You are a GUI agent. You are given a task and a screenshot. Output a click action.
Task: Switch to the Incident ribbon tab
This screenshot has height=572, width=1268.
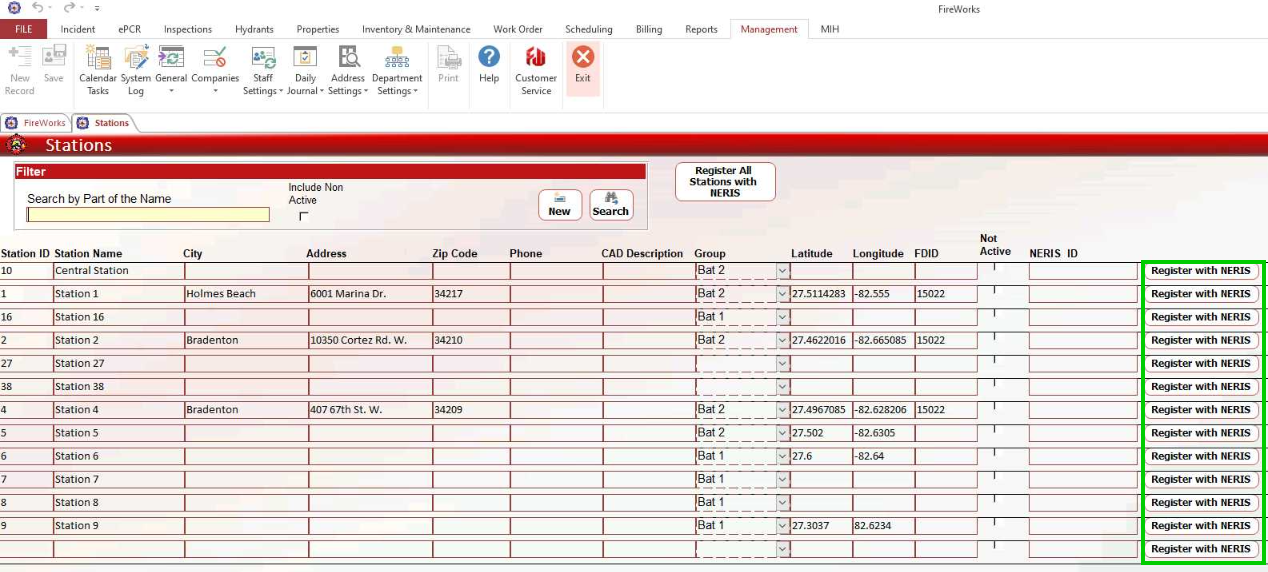(x=78, y=29)
